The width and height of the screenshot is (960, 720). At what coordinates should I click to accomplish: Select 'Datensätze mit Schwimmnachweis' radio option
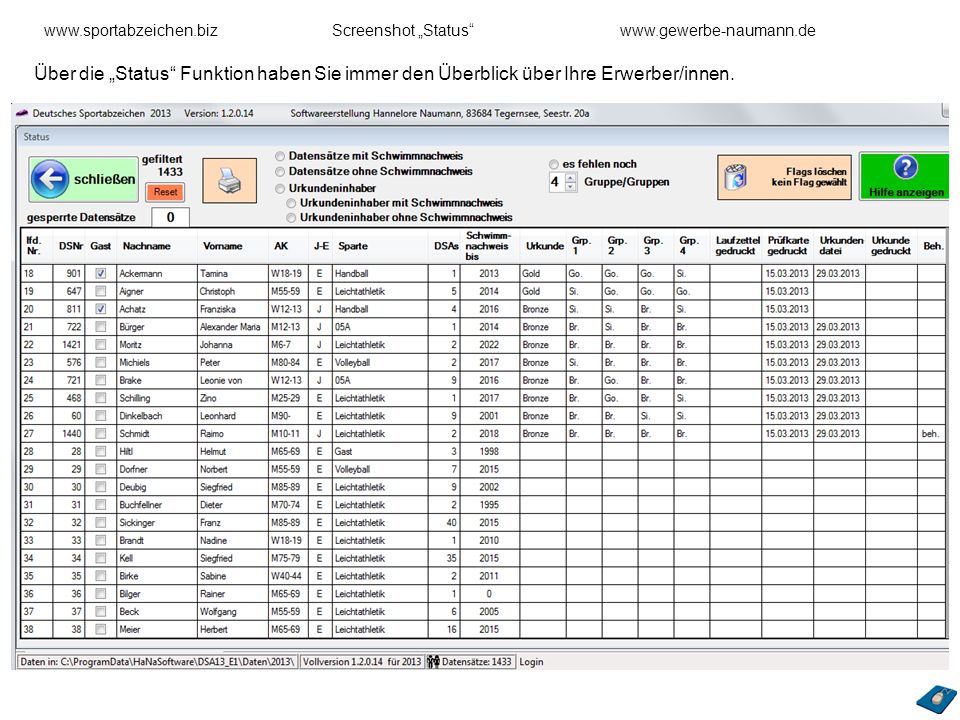280,156
